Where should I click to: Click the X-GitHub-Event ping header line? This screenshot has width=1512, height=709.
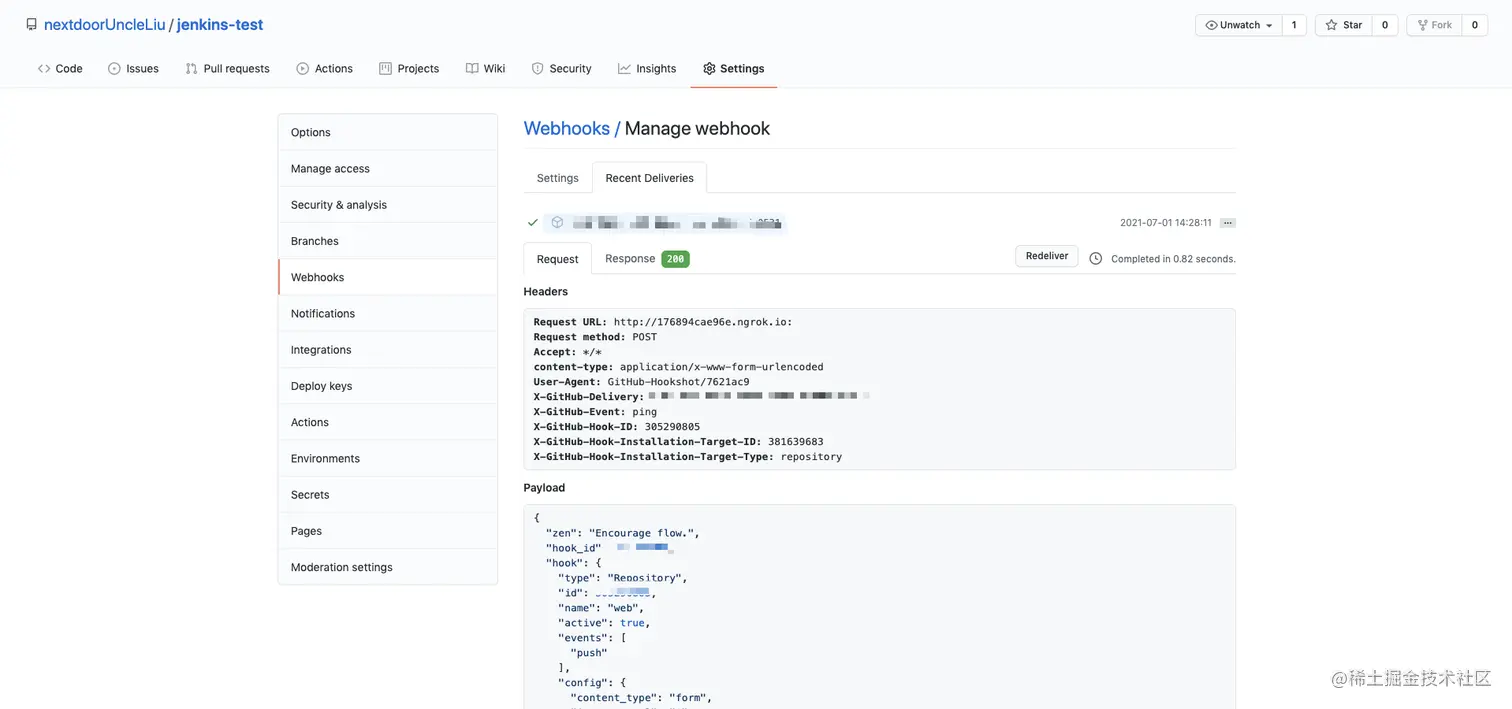click(x=595, y=412)
